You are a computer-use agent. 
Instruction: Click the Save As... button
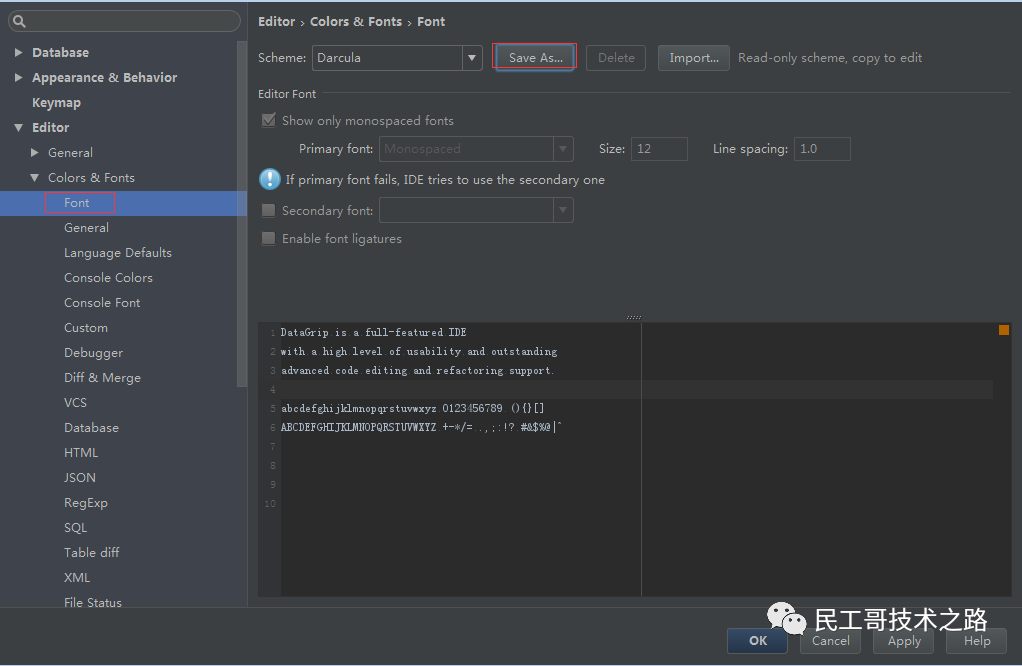pyautogui.click(x=536, y=58)
